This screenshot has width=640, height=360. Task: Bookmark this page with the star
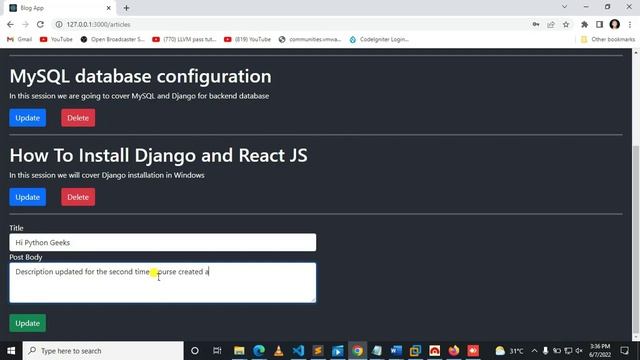pos(566,24)
